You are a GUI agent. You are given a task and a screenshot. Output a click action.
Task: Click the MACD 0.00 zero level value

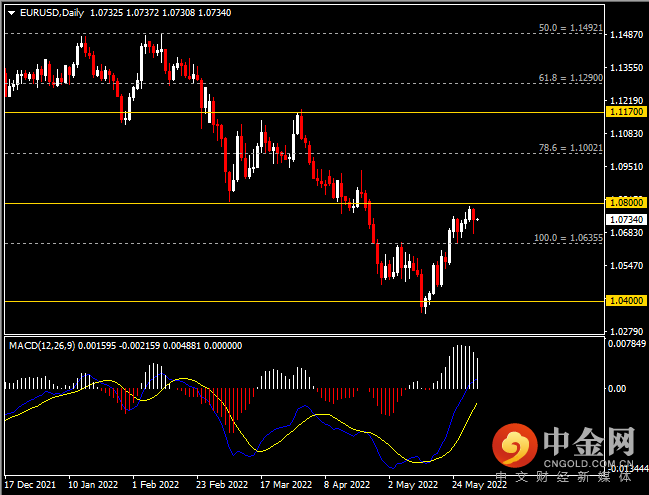[x=617, y=388]
